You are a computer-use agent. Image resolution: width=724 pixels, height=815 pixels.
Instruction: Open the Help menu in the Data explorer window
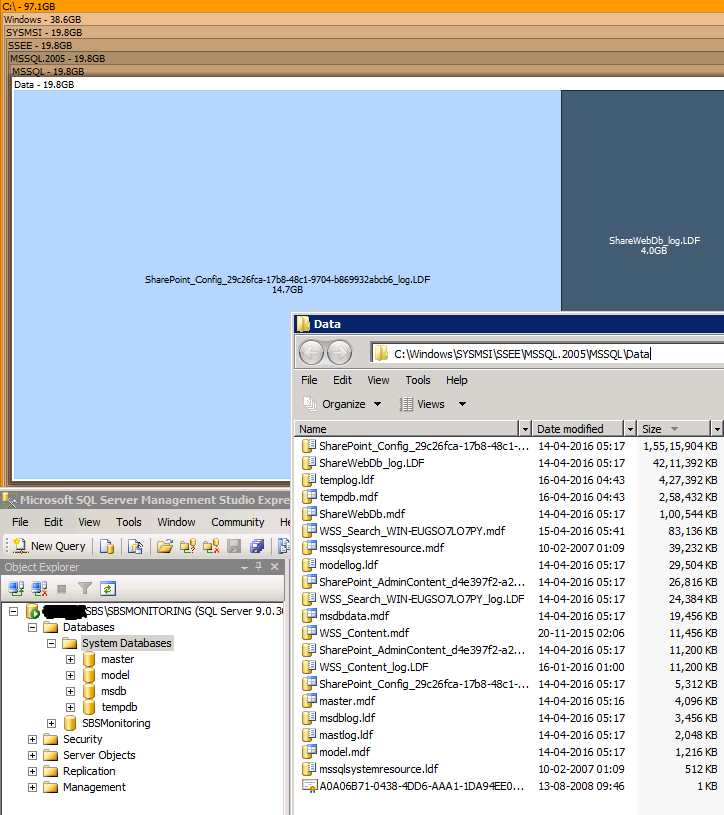tap(456, 380)
